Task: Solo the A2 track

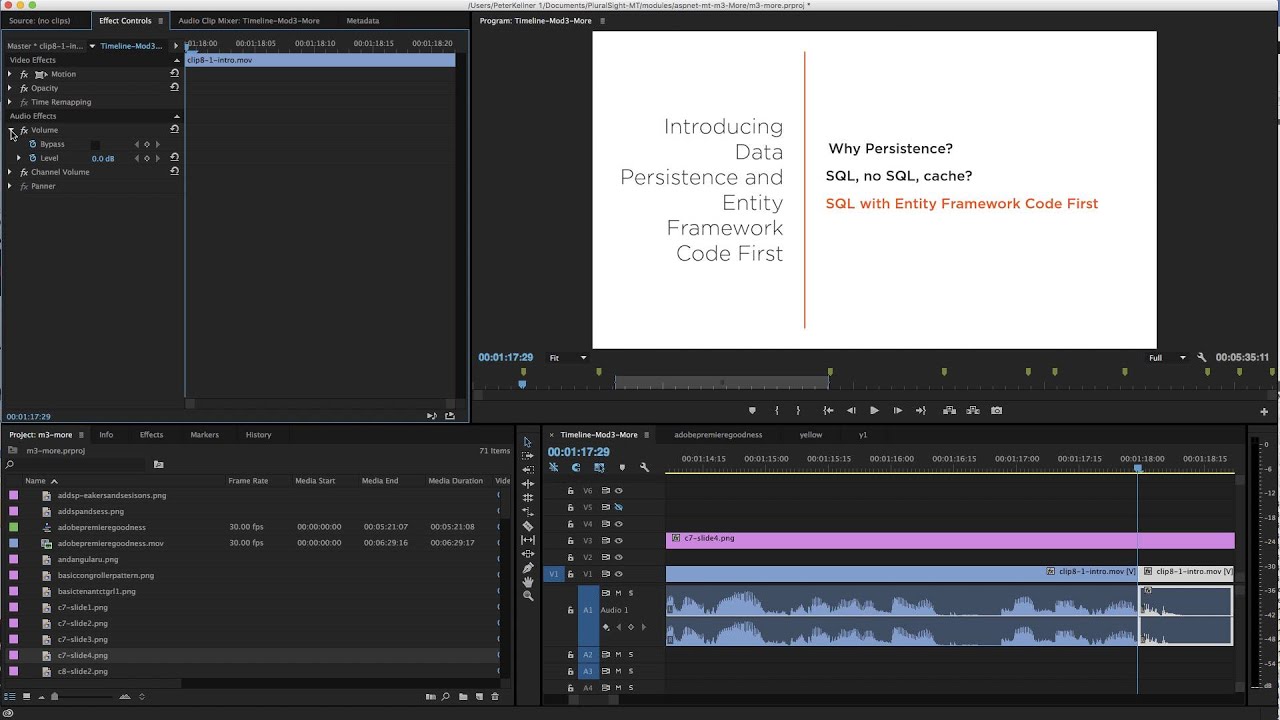Action: point(630,654)
